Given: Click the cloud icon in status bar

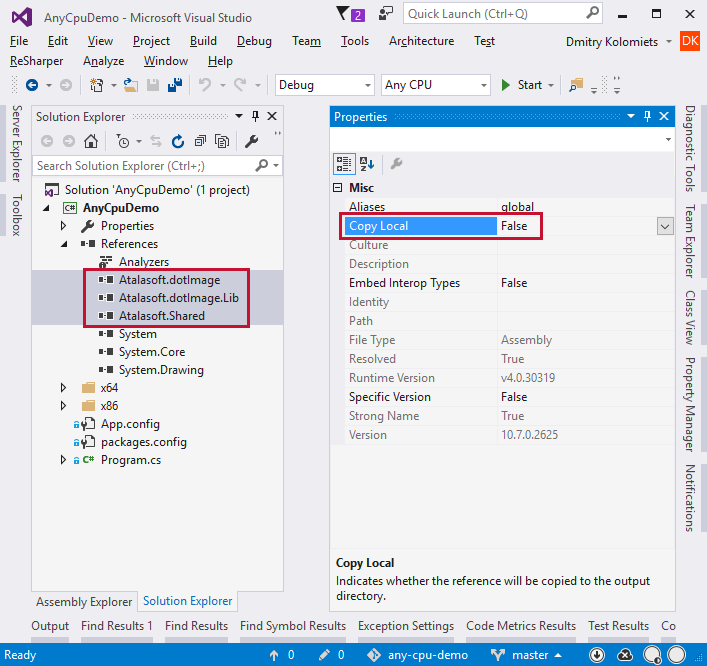Looking at the screenshot, I should [x=625, y=655].
